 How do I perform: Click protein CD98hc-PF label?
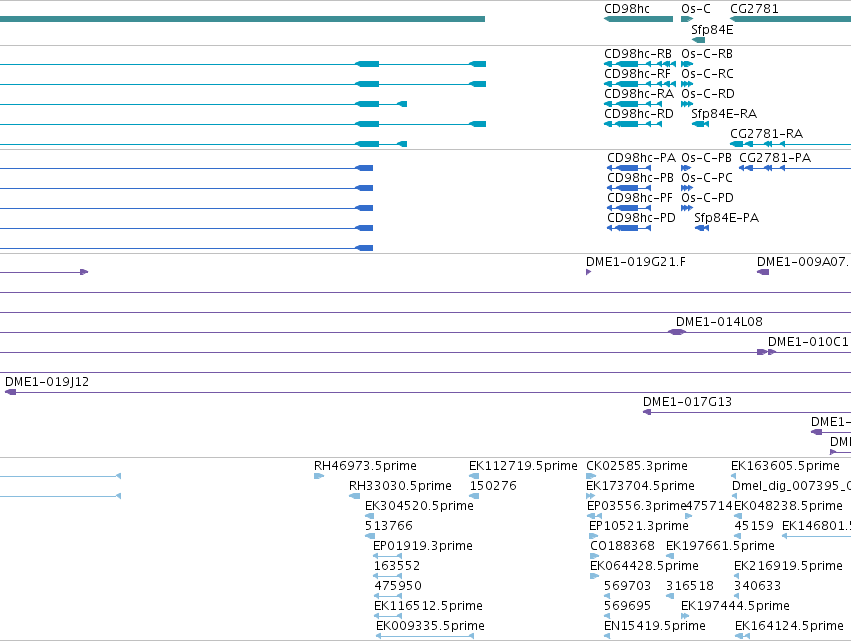pos(640,198)
